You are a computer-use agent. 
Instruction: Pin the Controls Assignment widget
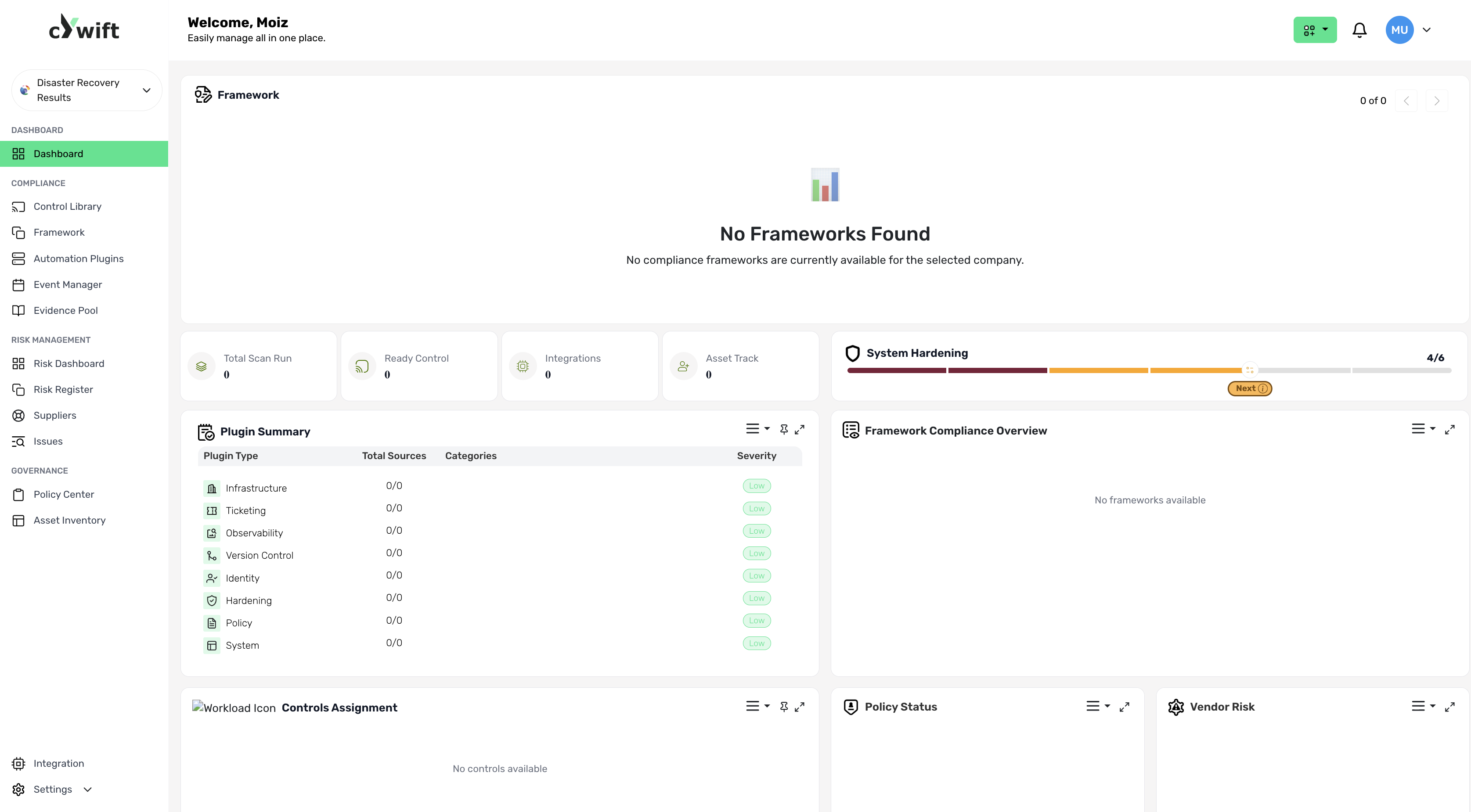coord(783,706)
